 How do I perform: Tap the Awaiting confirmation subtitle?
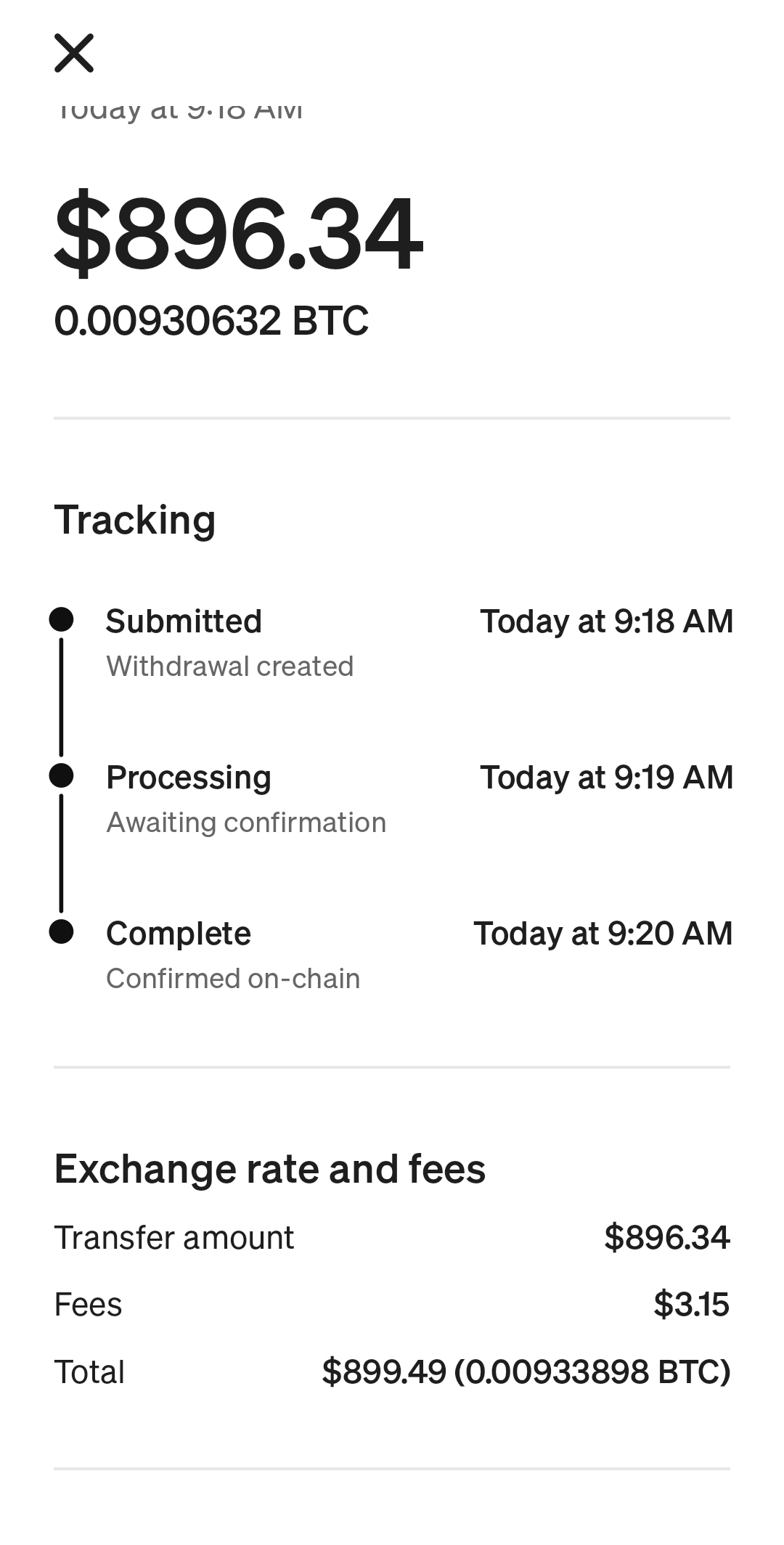pyautogui.click(x=246, y=823)
